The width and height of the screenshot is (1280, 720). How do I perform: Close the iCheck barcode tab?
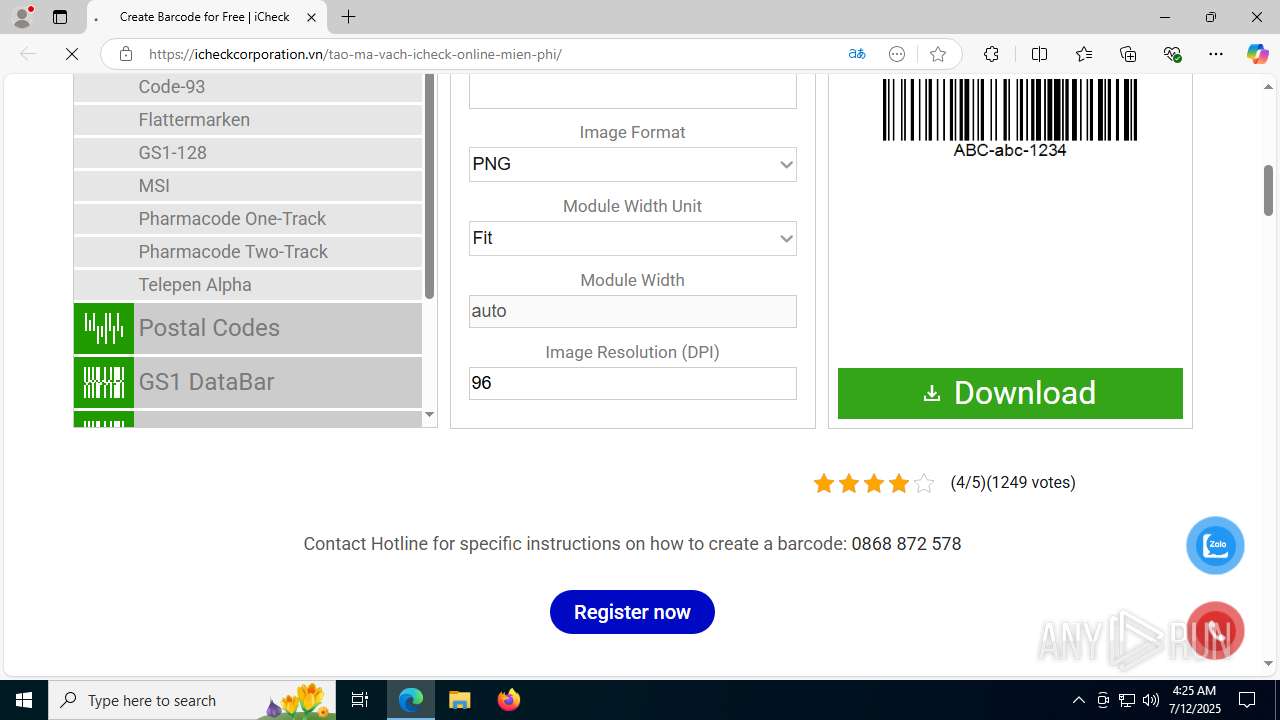[x=311, y=17]
